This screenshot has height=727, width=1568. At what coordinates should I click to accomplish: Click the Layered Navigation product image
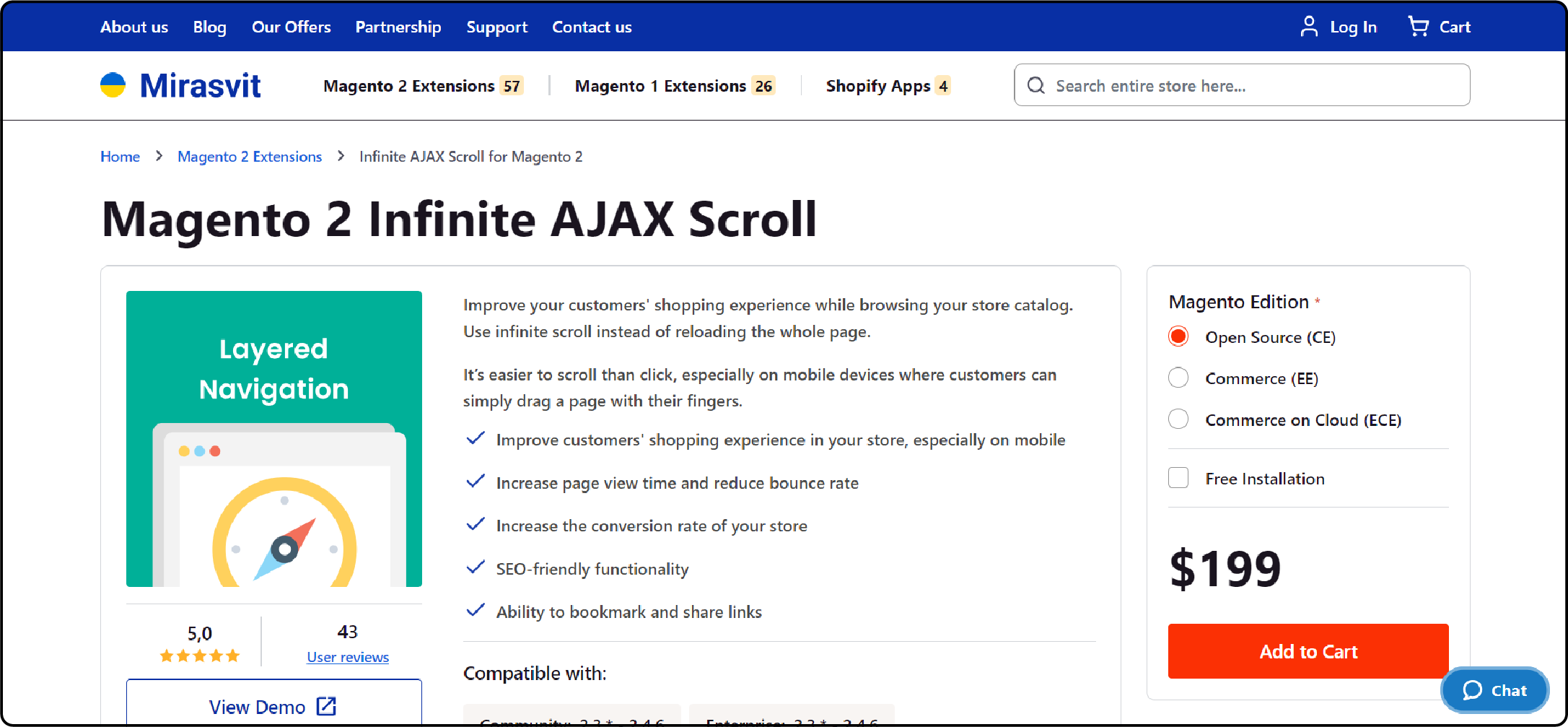point(274,439)
